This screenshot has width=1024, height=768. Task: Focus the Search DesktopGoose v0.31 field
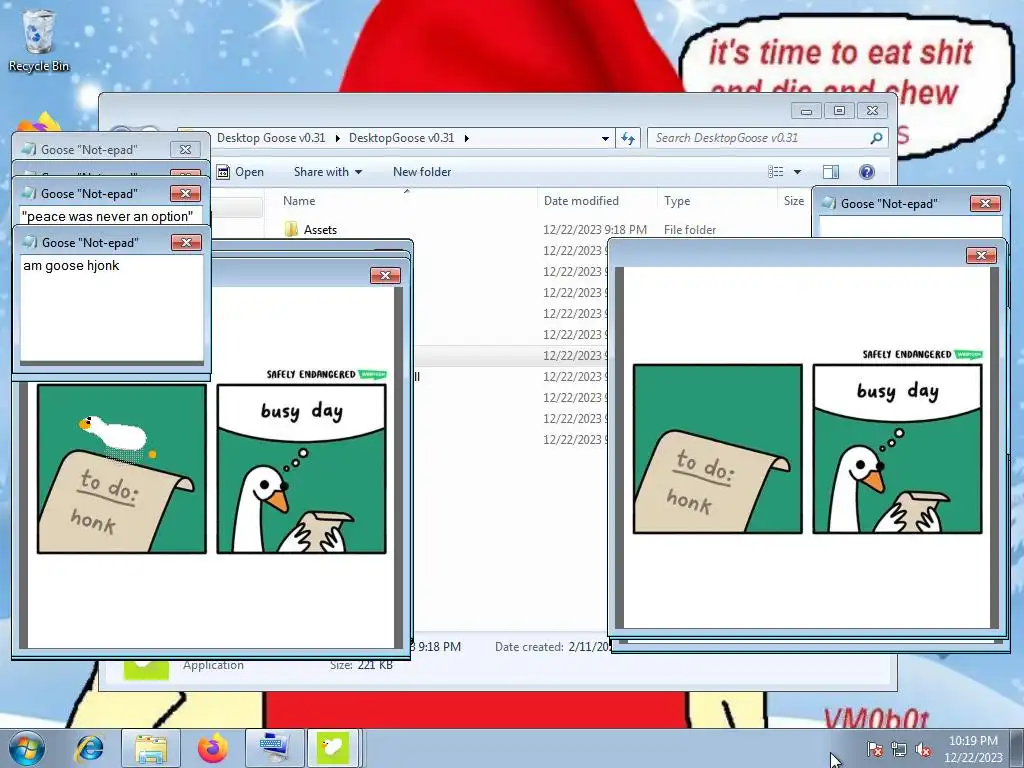point(767,138)
